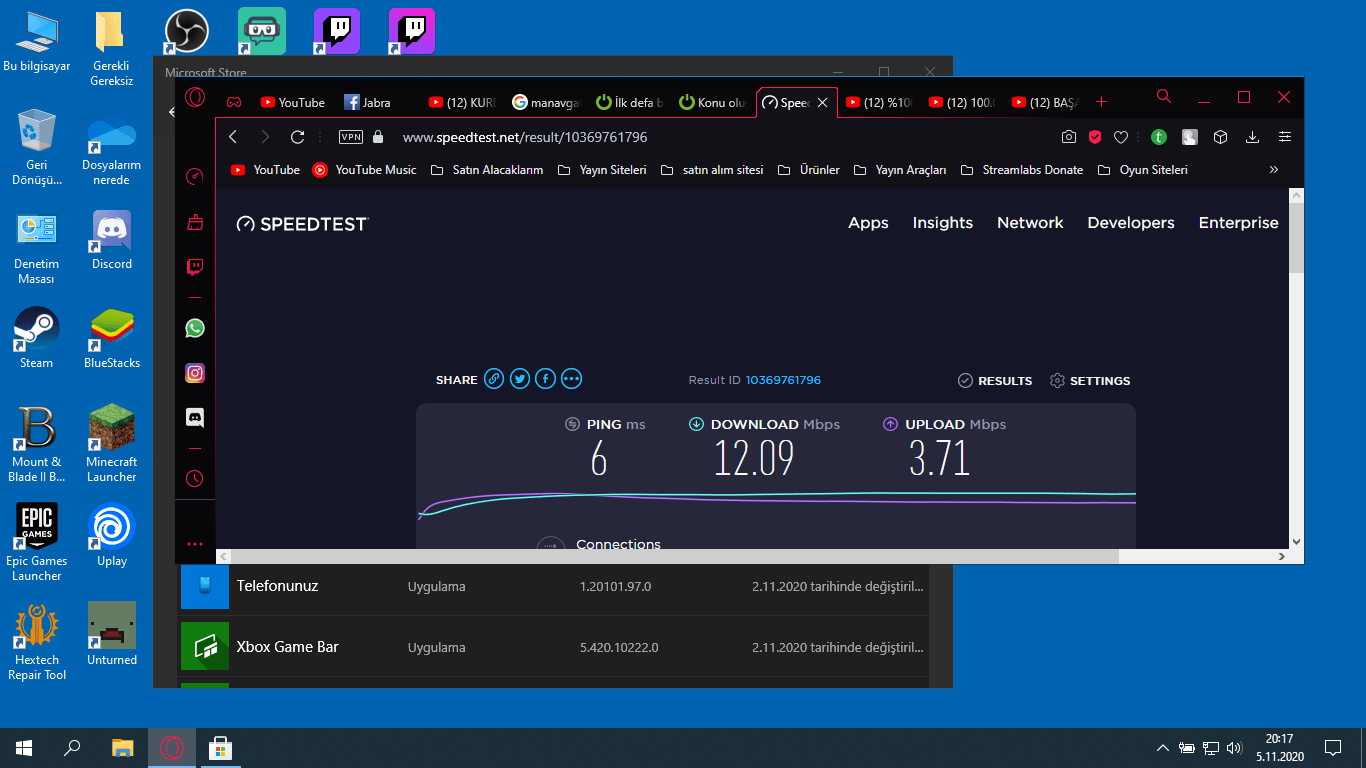Take a page snapshot with the camera icon
Image resolution: width=1366 pixels, height=768 pixels.
1069,137
